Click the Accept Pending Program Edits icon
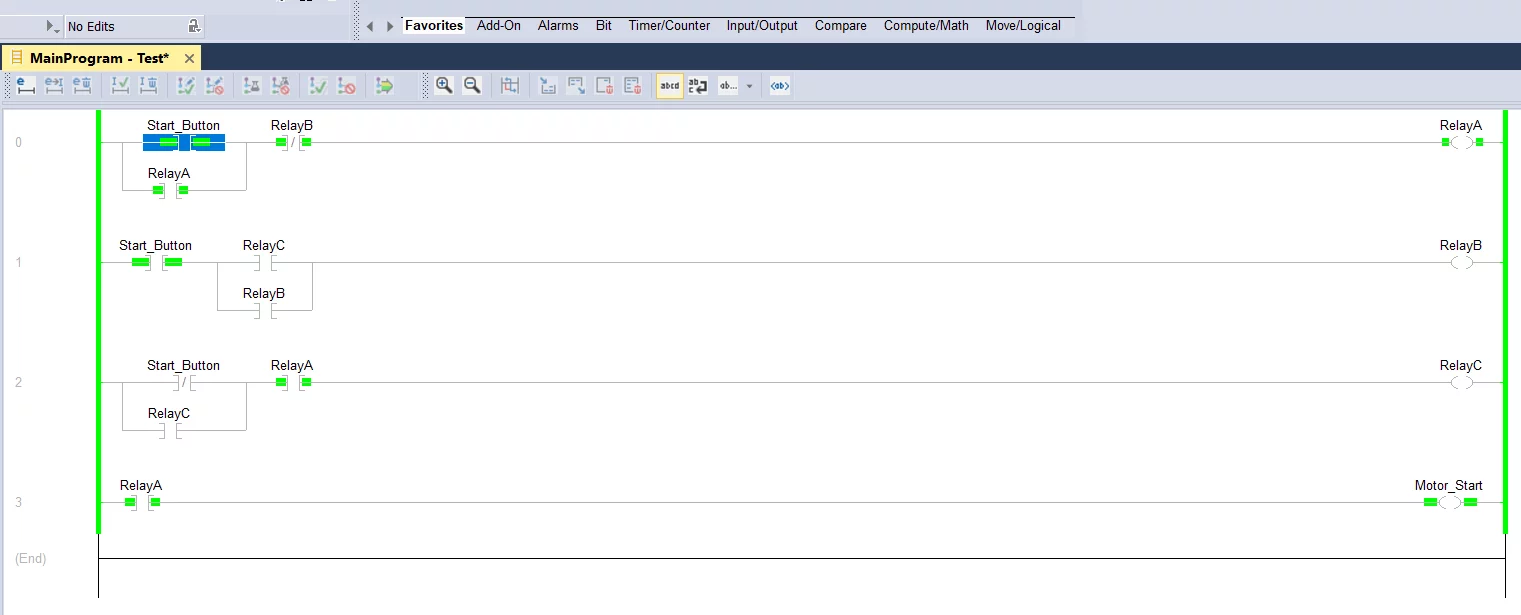Image resolution: width=1521 pixels, height=615 pixels. (186, 86)
